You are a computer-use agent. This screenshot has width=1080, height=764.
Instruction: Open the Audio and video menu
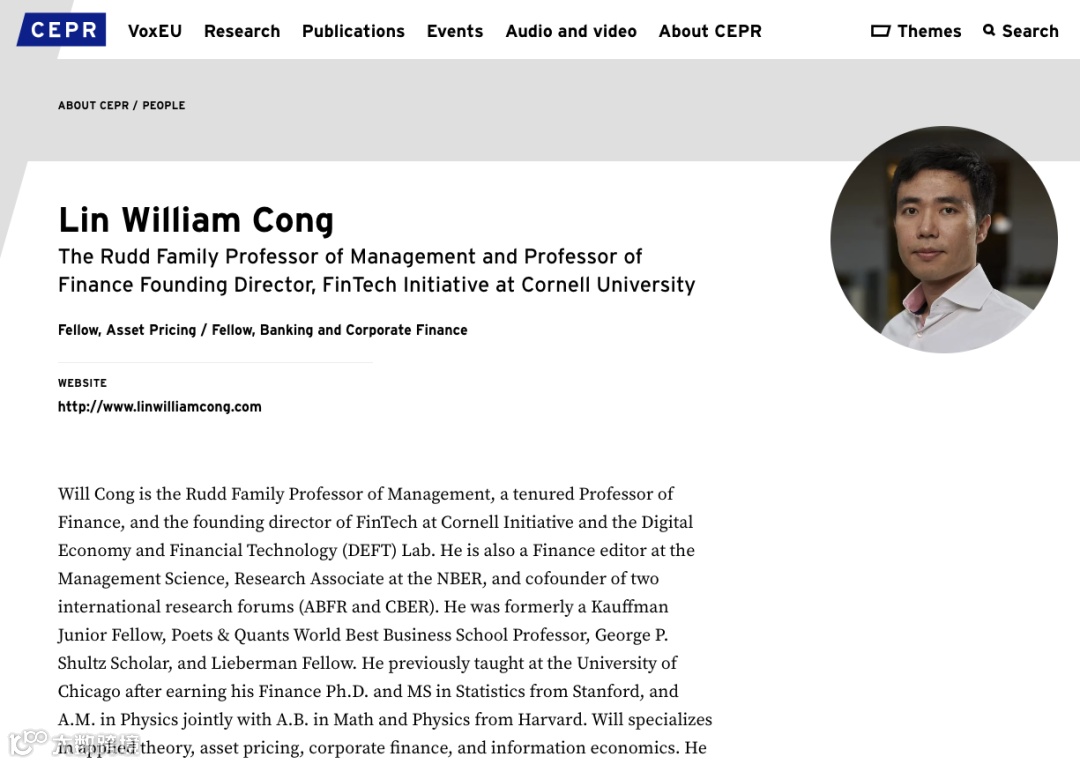pyautogui.click(x=571, y=32)
